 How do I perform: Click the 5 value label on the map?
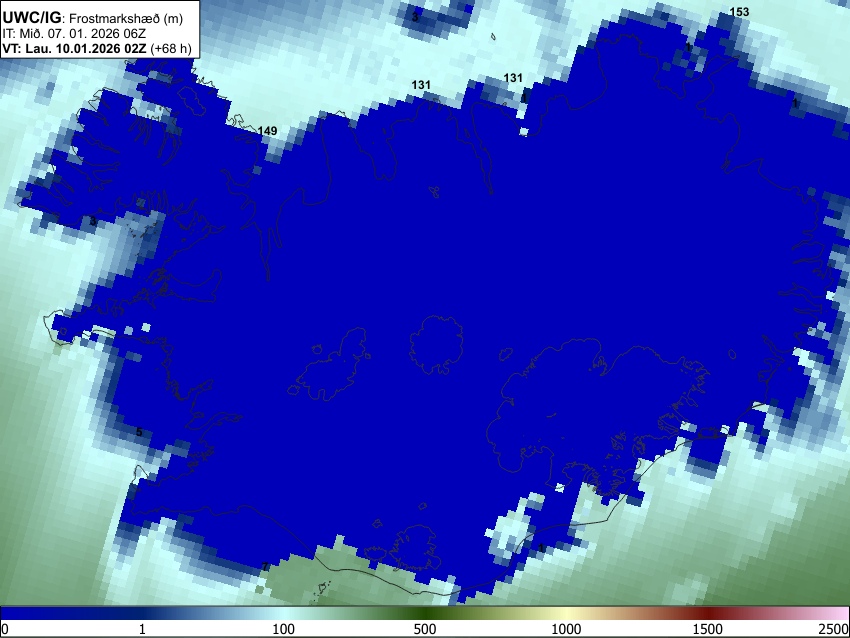[139, 432]
